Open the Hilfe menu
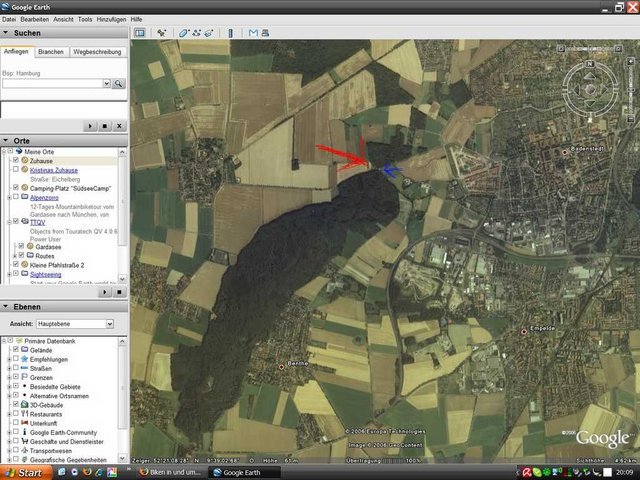The image size is (640, 480). (136, 19)
